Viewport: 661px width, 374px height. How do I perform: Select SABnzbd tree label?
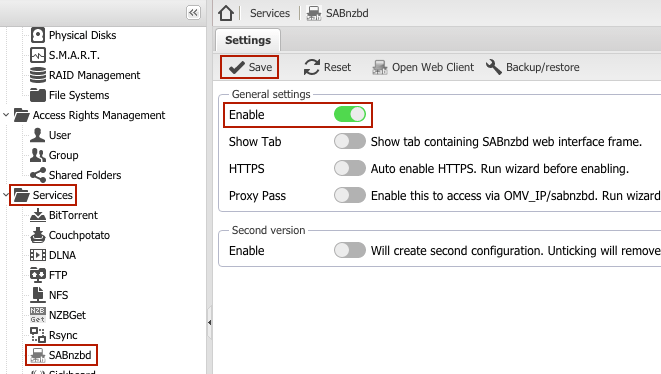[x=70, y=355]
